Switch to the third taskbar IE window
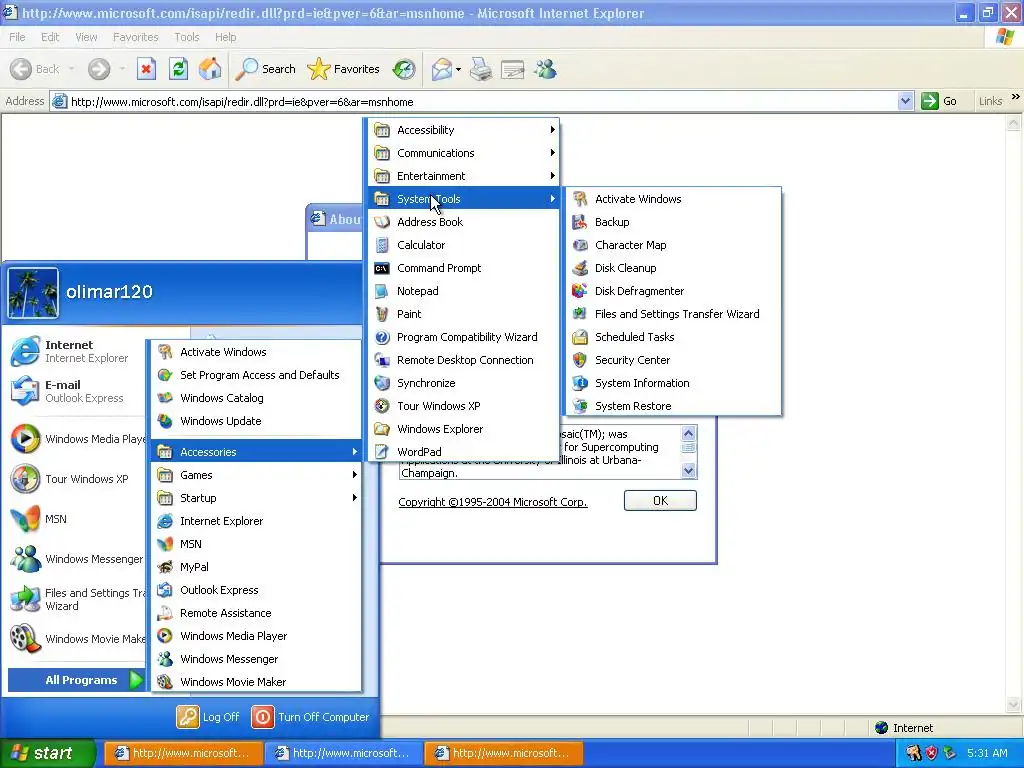 (504, 753)
